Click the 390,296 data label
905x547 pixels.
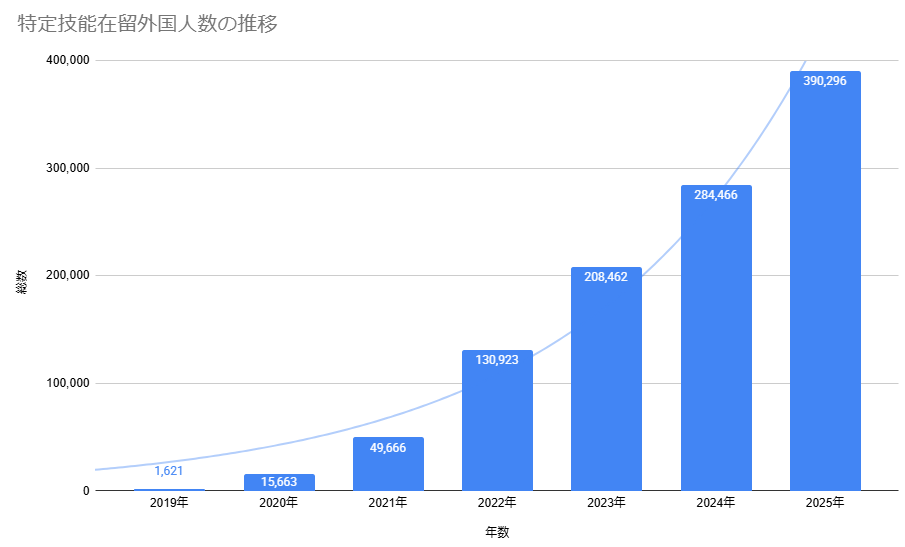point(825,80)
